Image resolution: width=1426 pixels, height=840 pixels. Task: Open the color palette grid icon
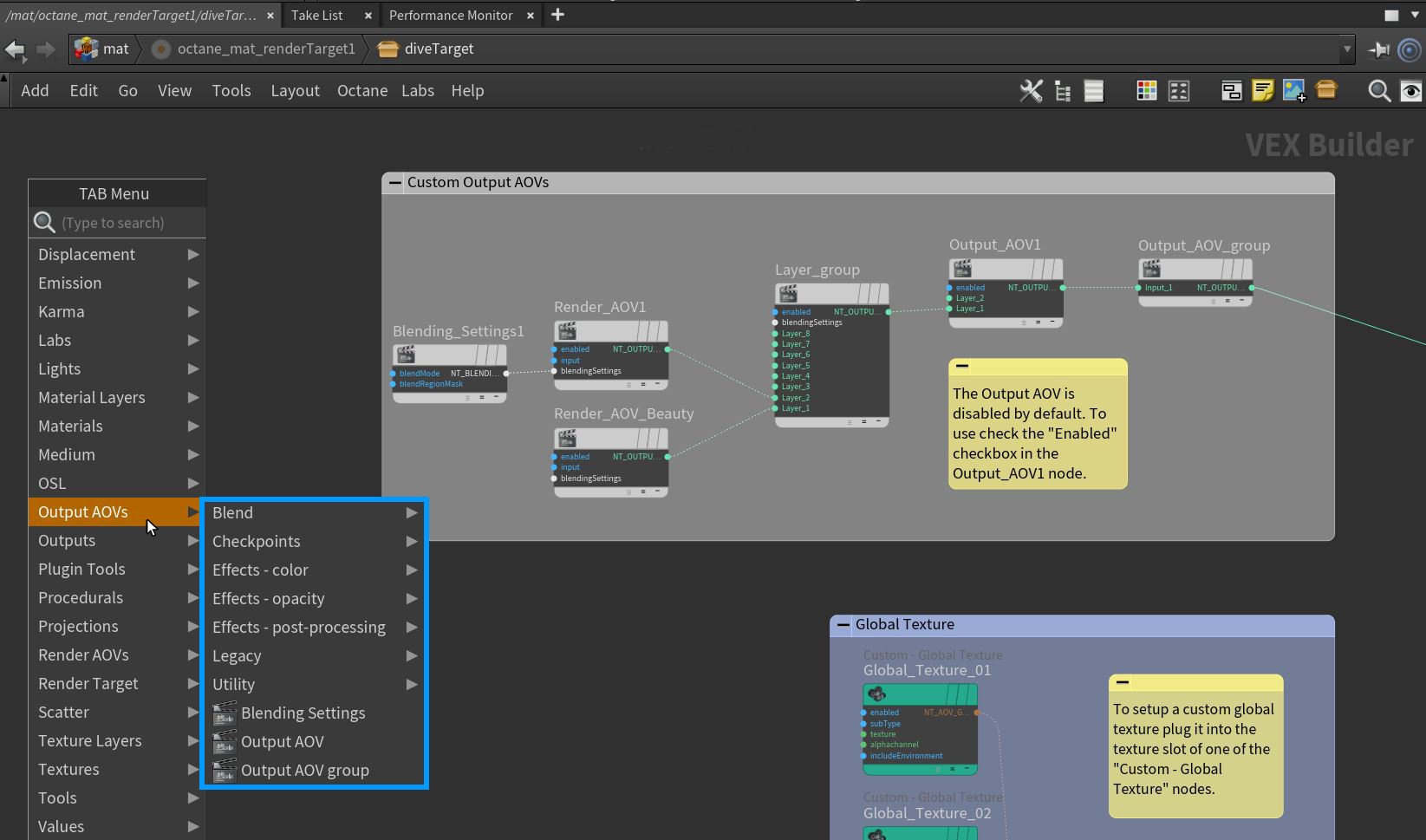[x=1146, y=91]
